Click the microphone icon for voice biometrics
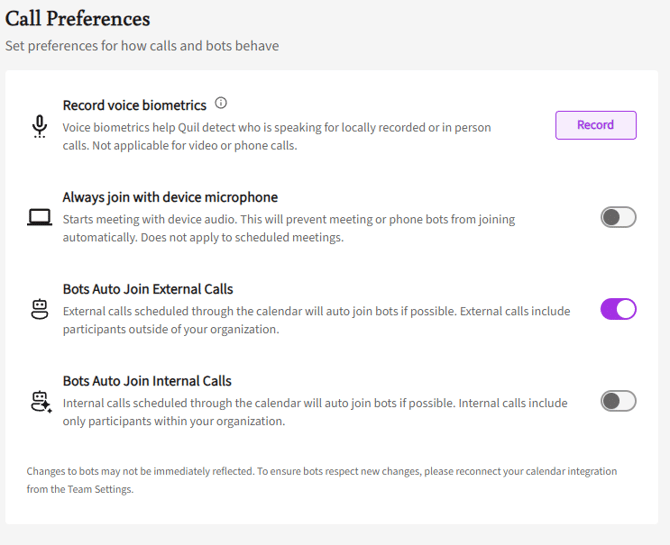 (x=39, y=125)
